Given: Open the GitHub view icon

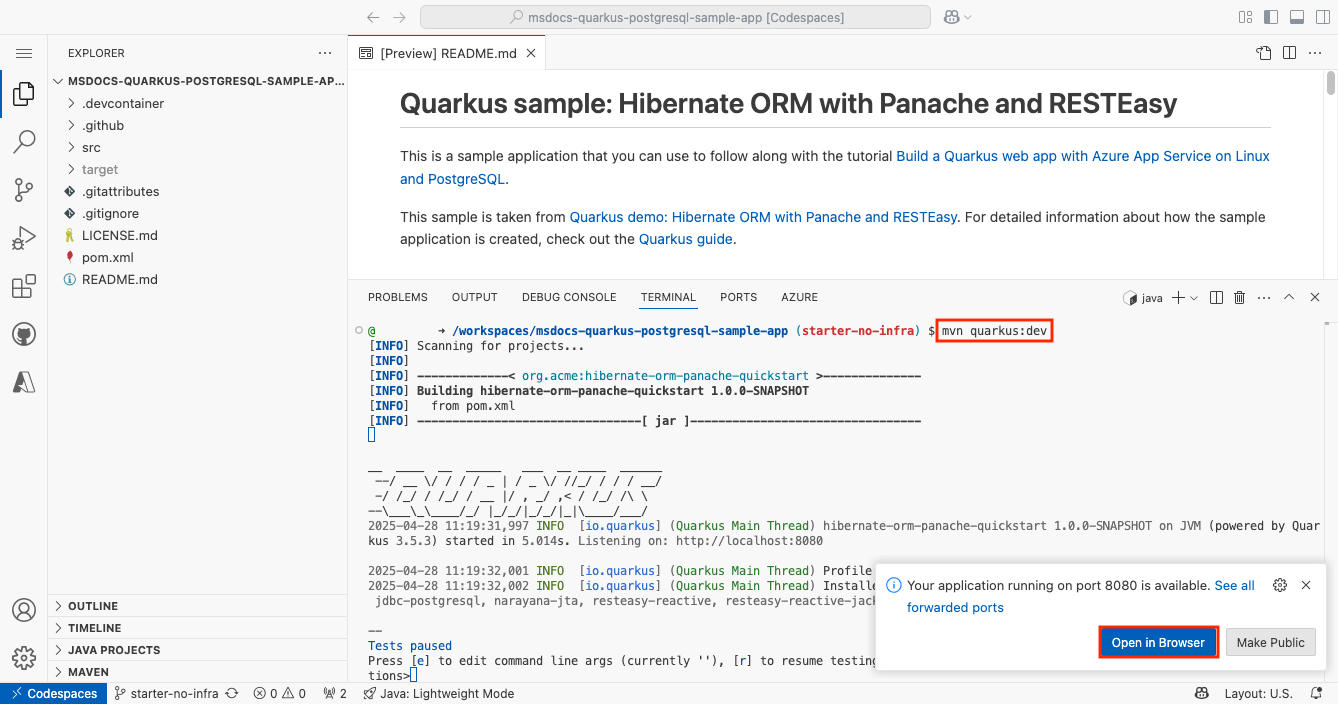Looking at the screenshot, I should (x=24, y=334).
